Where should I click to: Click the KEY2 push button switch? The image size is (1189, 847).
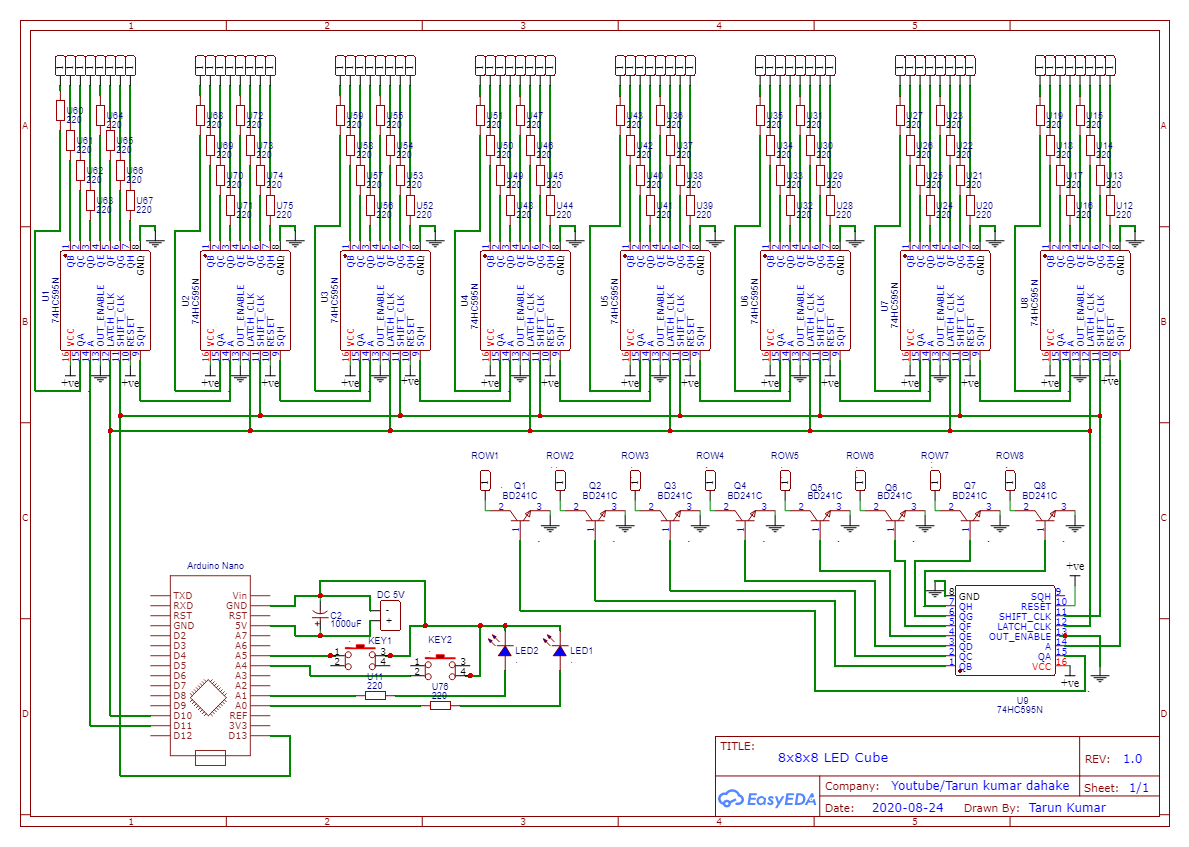pos(439,662)
